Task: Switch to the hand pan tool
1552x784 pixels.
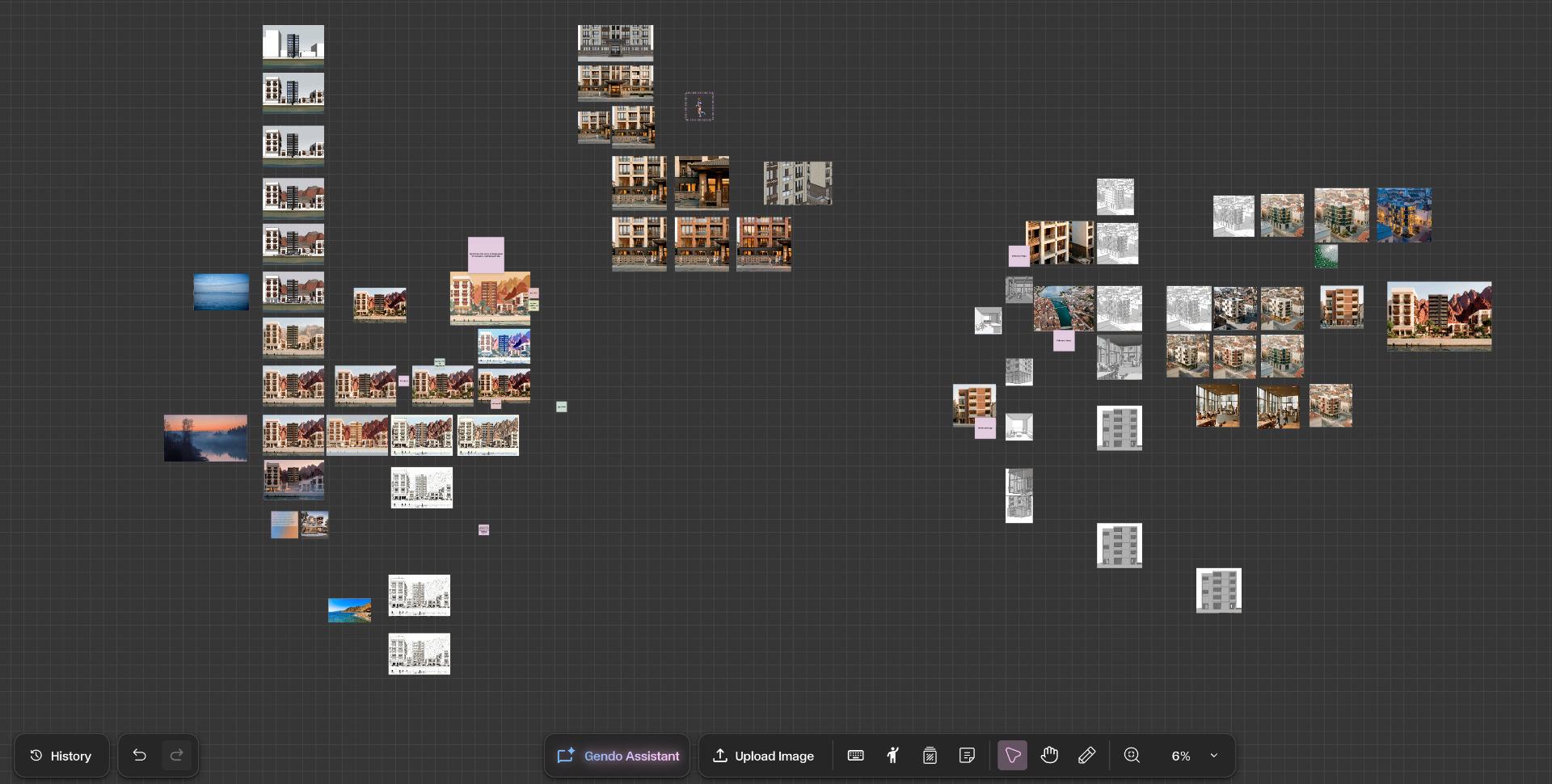Action: (x=1050, y=756)
